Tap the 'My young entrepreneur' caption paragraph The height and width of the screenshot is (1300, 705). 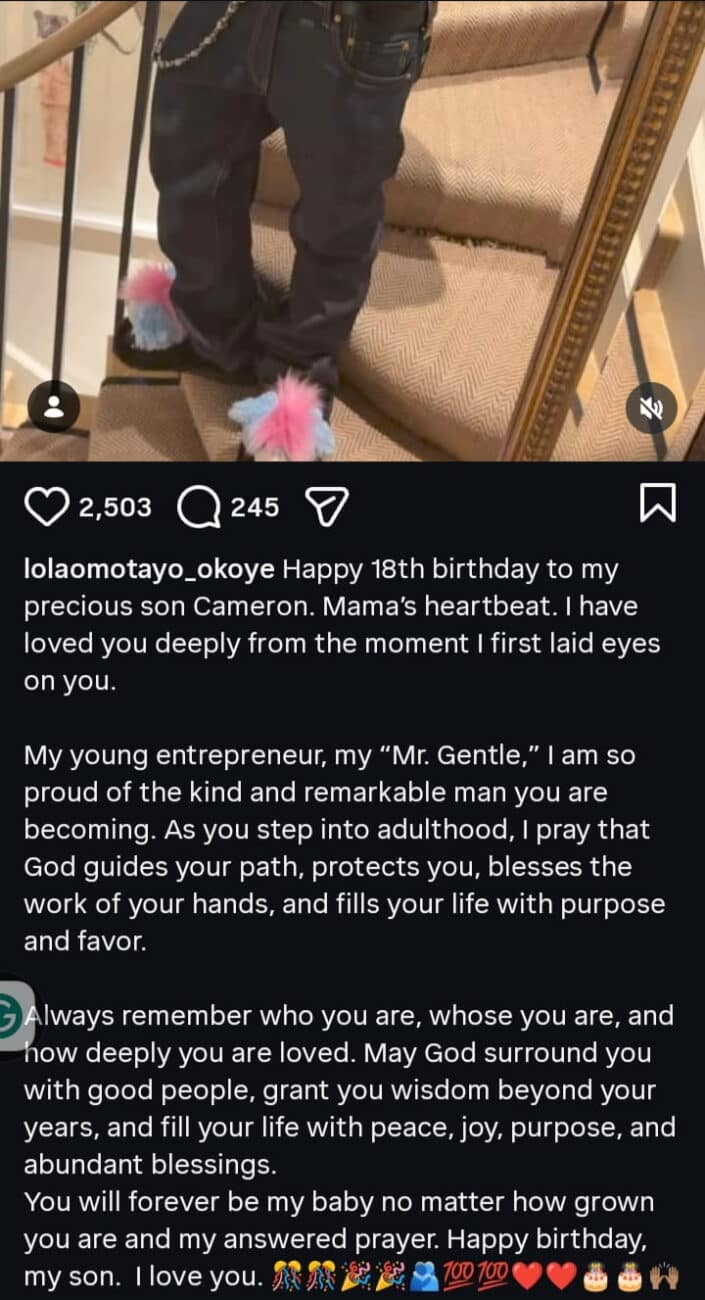344,848
